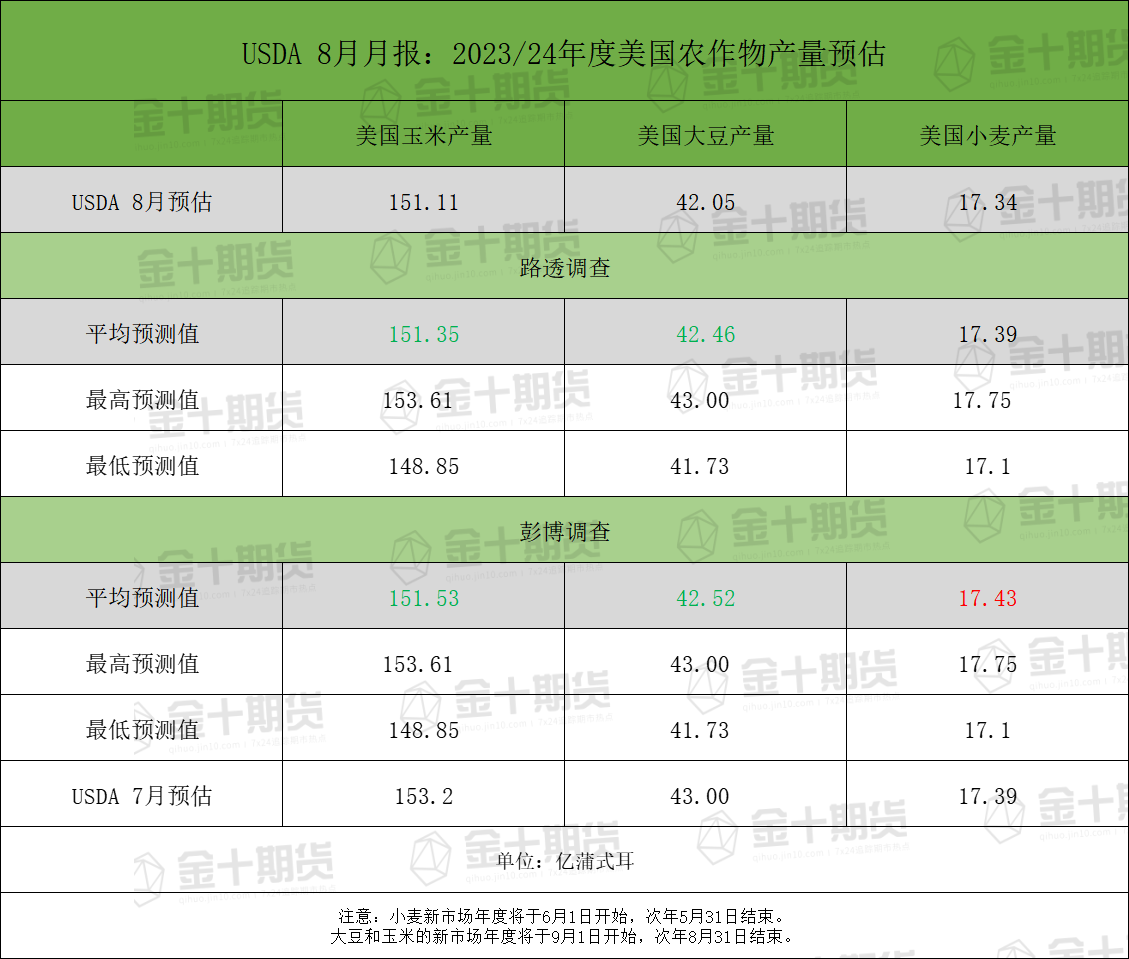Select green value 151.53 in 彭博 average row
The height and width of the screenshot is (959, 1129).
point(423,599)
